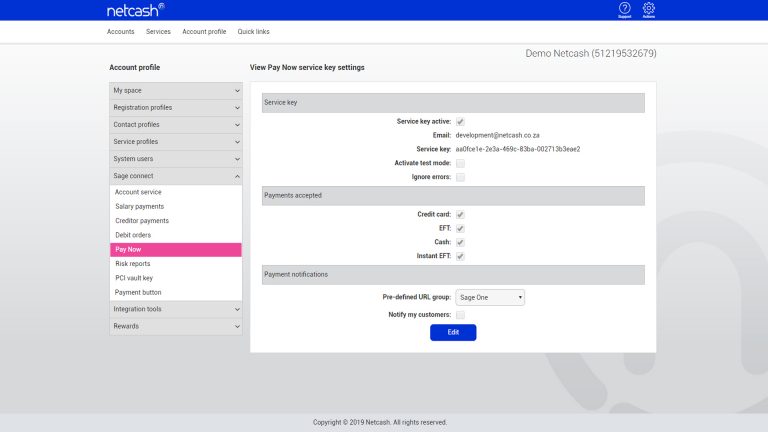
Task: Open the Account profile menu
Action: pyautogui.click(x=204, y=32)
